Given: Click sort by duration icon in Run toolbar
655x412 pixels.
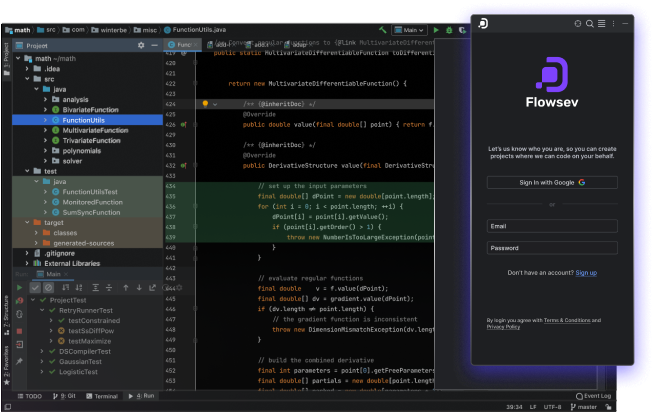Looking at the screenshot, I should point(79,287).
